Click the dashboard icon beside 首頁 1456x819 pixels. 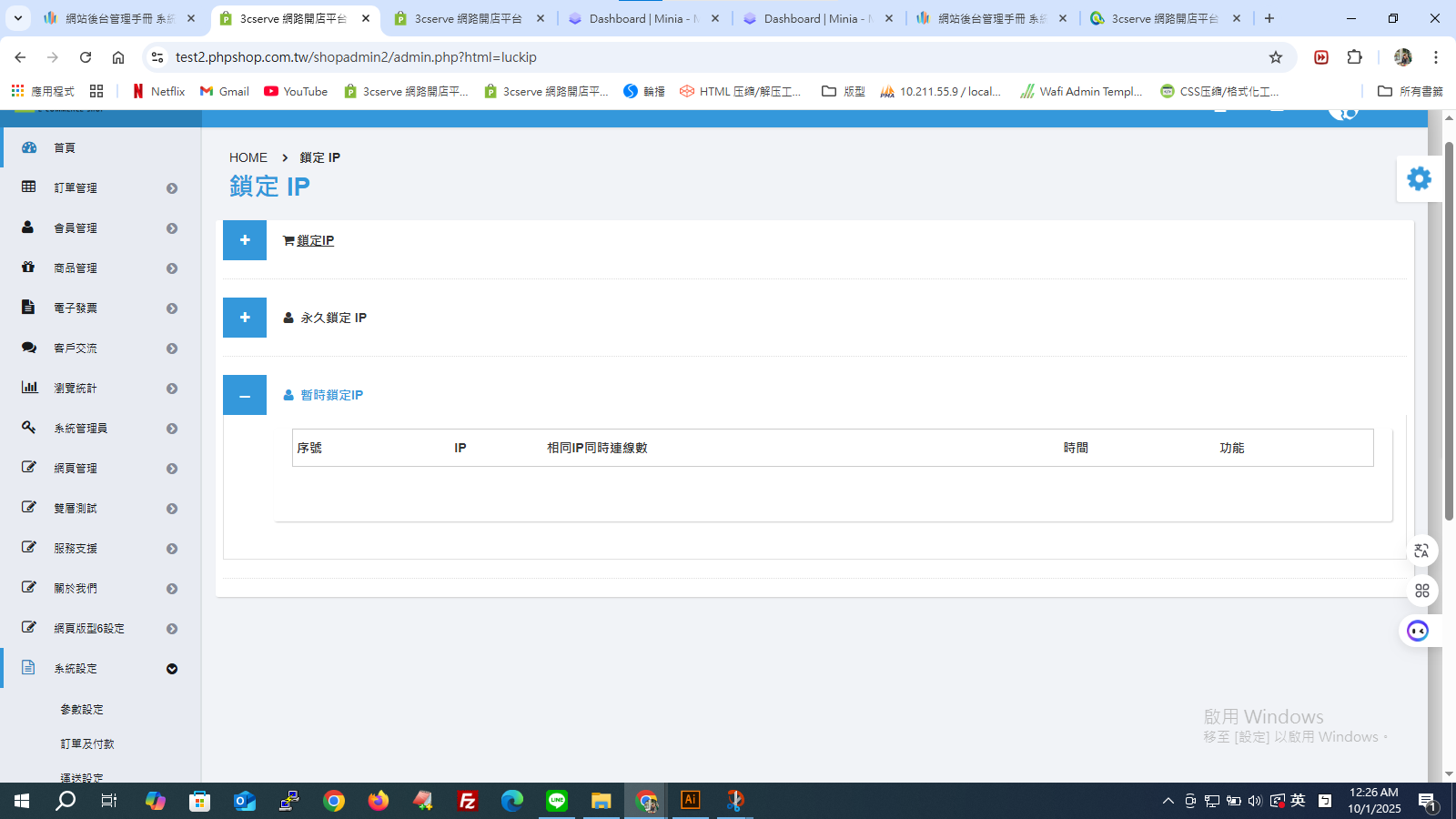tap(29, 147)
